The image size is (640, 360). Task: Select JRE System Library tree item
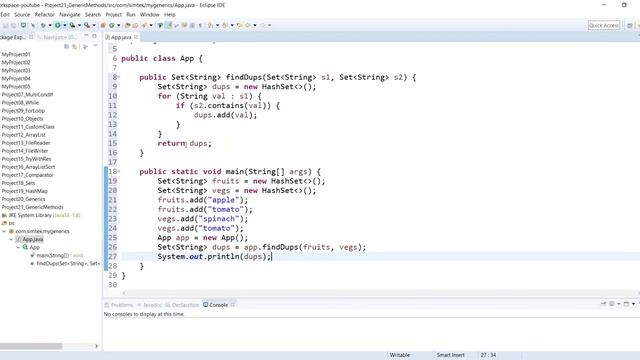pyautogui.click(x=41, y=215)
